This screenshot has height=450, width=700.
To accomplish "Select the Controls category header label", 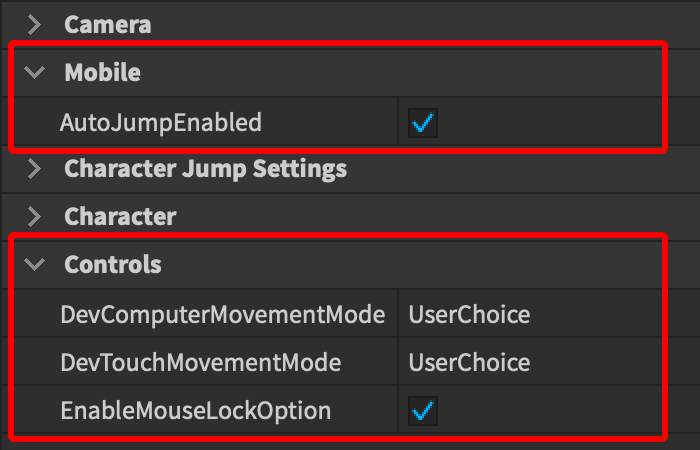I will (x=113, y=265).
